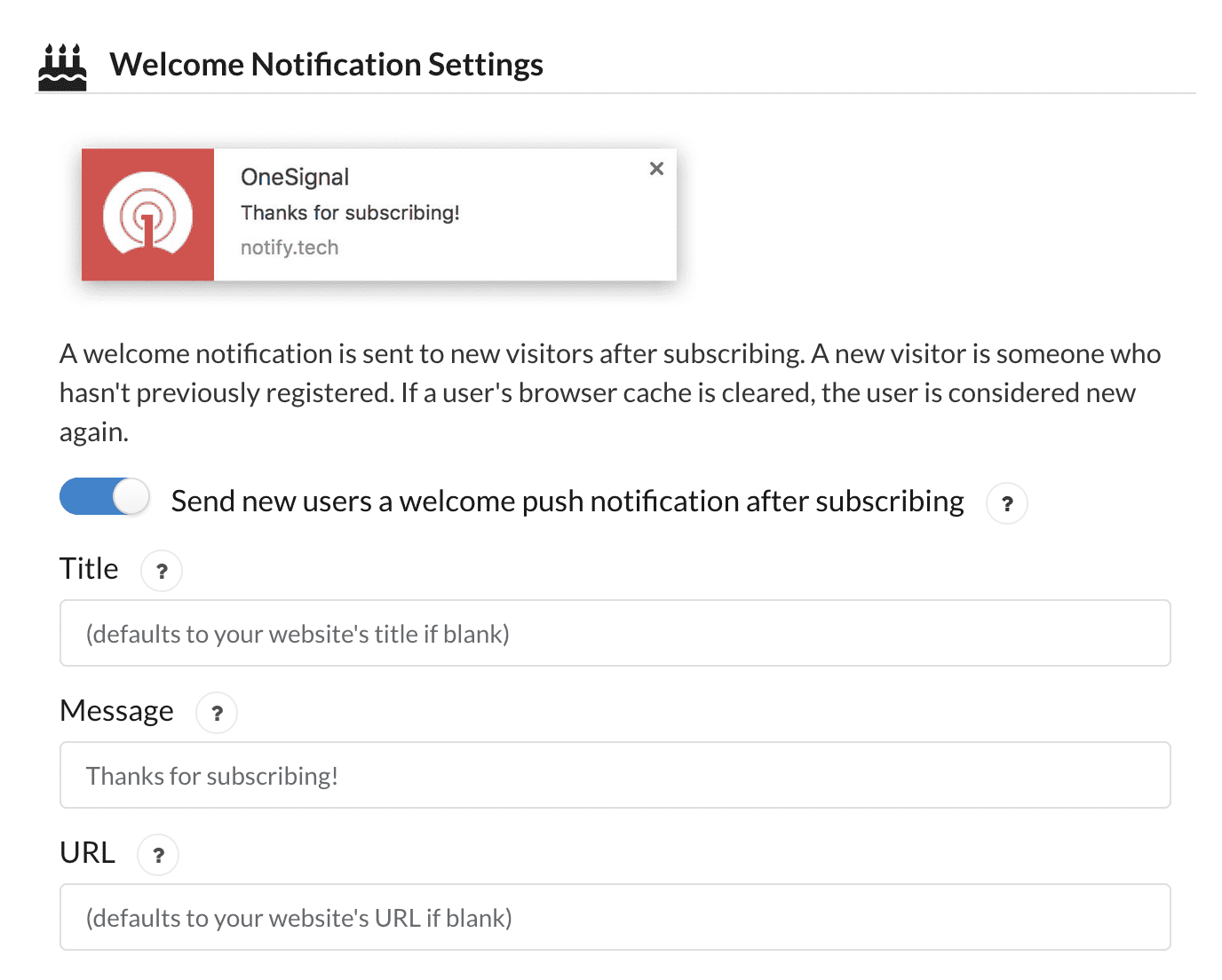Click the OneSignal title in notification preview

[295, 178]
